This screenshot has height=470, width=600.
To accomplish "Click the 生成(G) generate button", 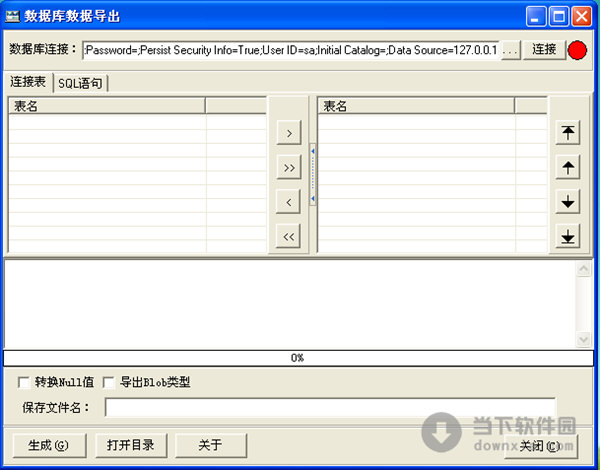I will (x=49, y=445).
